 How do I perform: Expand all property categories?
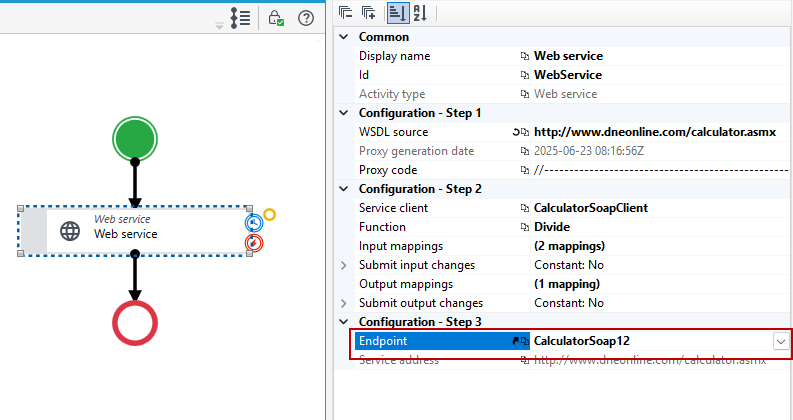tap(369, 13)
